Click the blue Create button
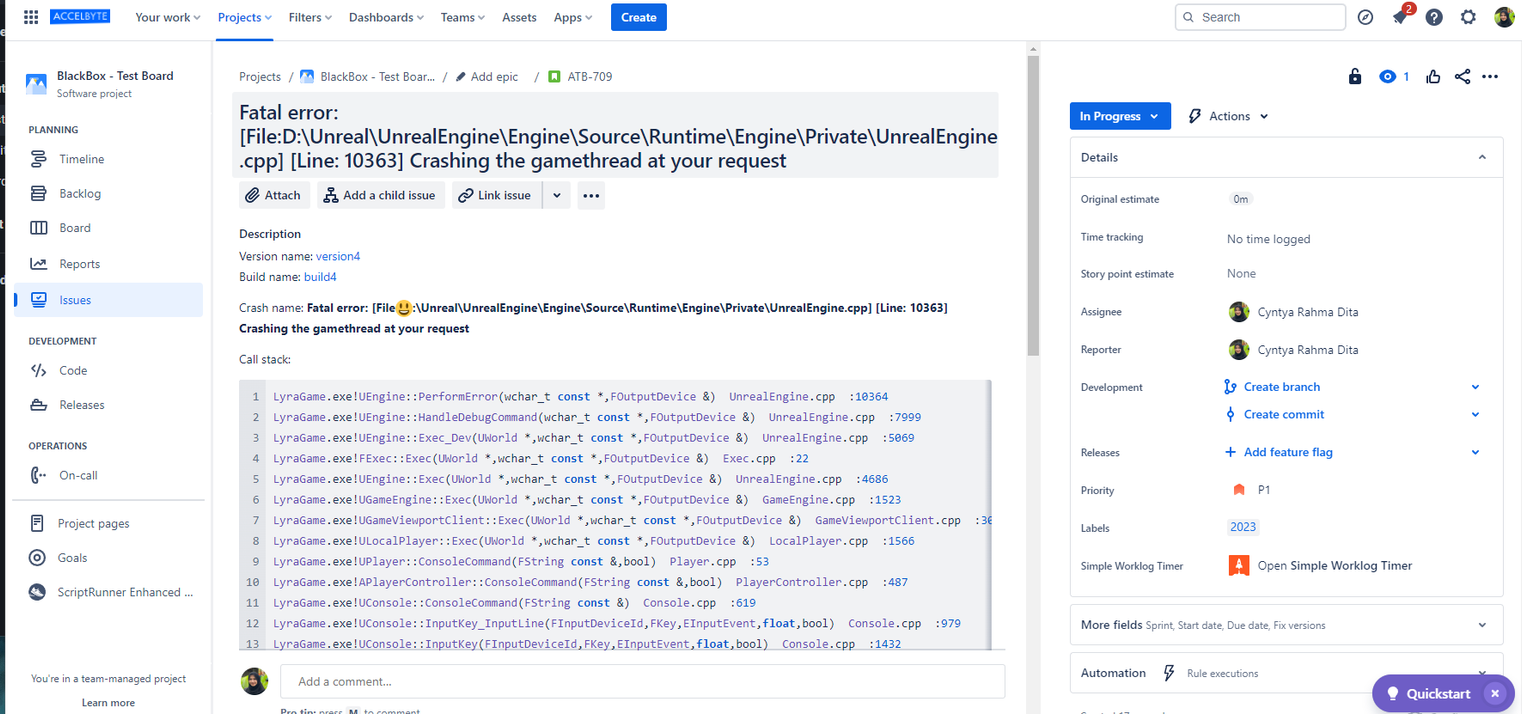The image size is (1522, 714). (639, 17)
